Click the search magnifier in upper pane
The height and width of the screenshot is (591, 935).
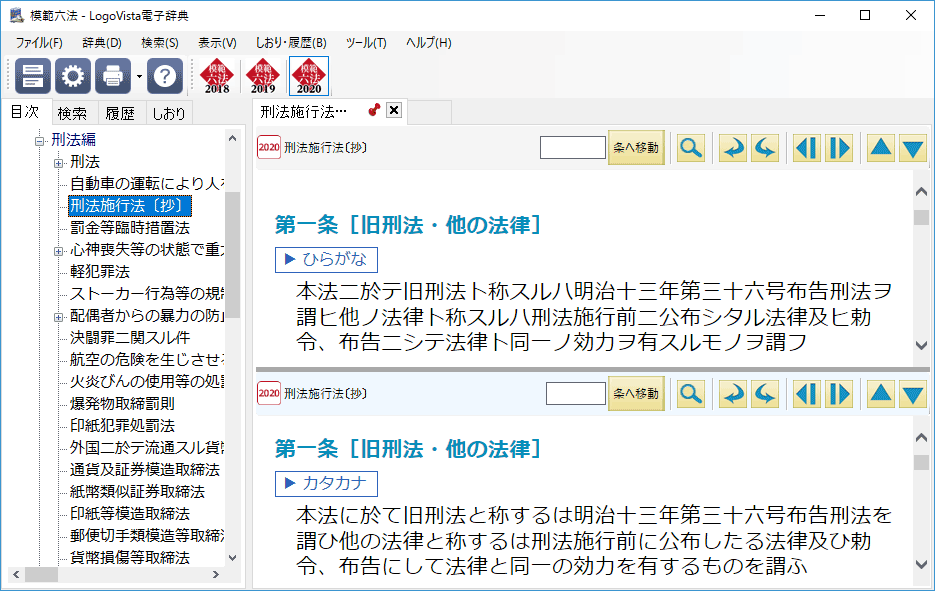(691, 147)
